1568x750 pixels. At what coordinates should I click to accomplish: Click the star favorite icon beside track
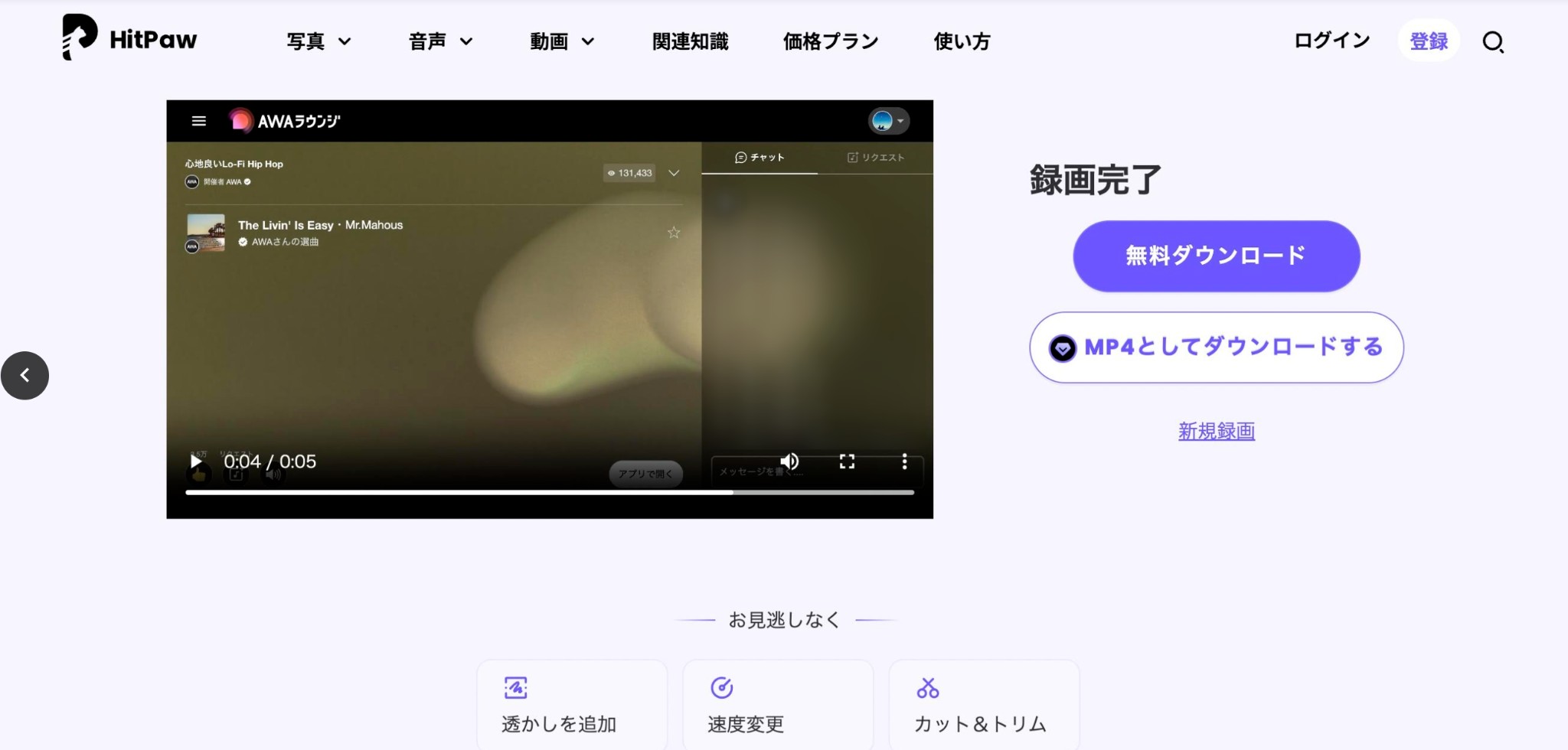(x=674, y=232)
